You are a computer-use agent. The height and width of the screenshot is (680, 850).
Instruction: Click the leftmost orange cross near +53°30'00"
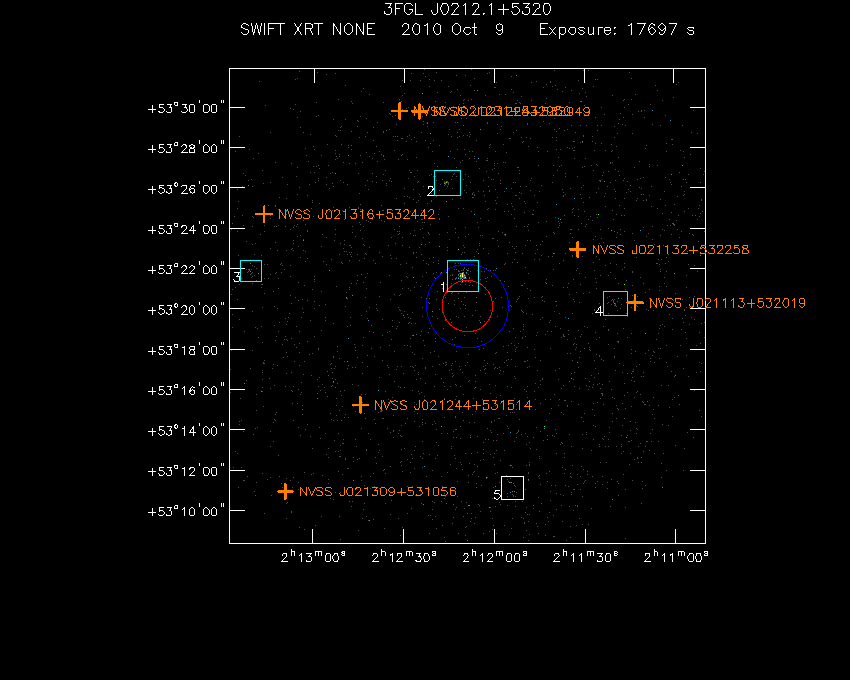pyautogui.click(x=400, y=111)
